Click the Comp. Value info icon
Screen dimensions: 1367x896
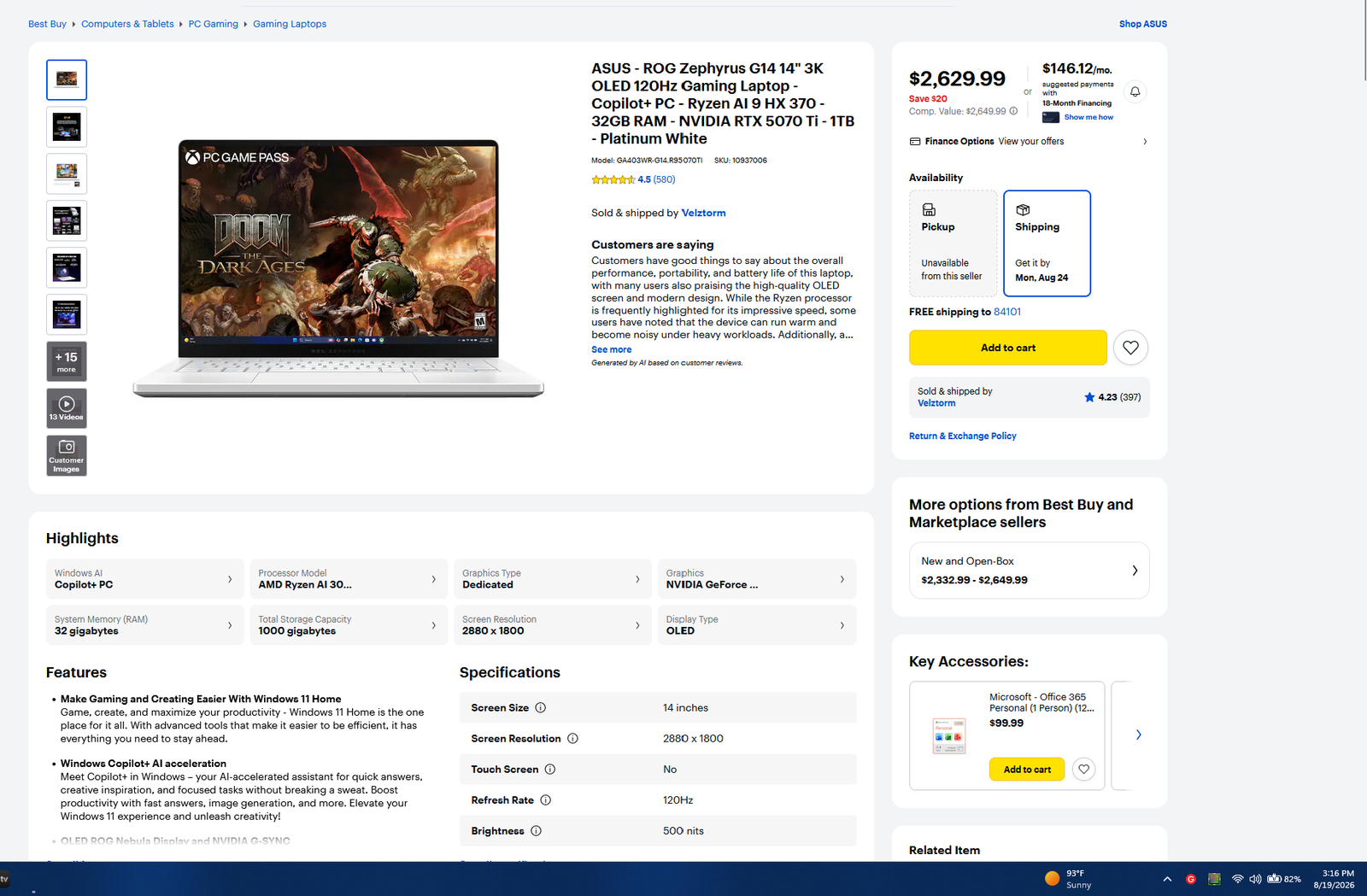(1013, 111)
